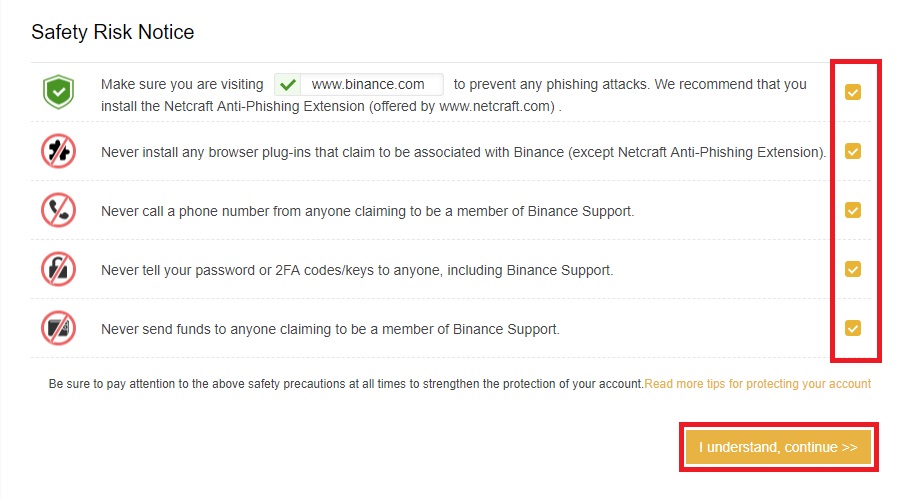Click the crossed-out padlock password icon
Viewport: 900px width, 498px height.
click(x=58, y=269)
